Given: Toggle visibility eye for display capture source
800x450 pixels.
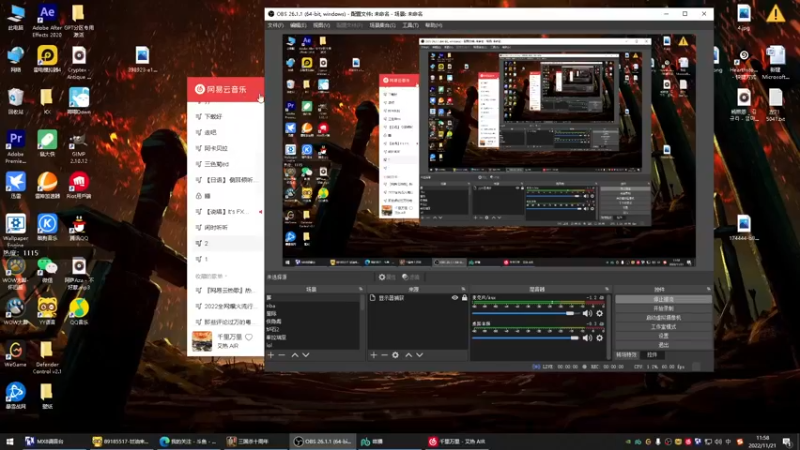Looking at the screenshot, I should pyautogui.click(x=455, y=297).
